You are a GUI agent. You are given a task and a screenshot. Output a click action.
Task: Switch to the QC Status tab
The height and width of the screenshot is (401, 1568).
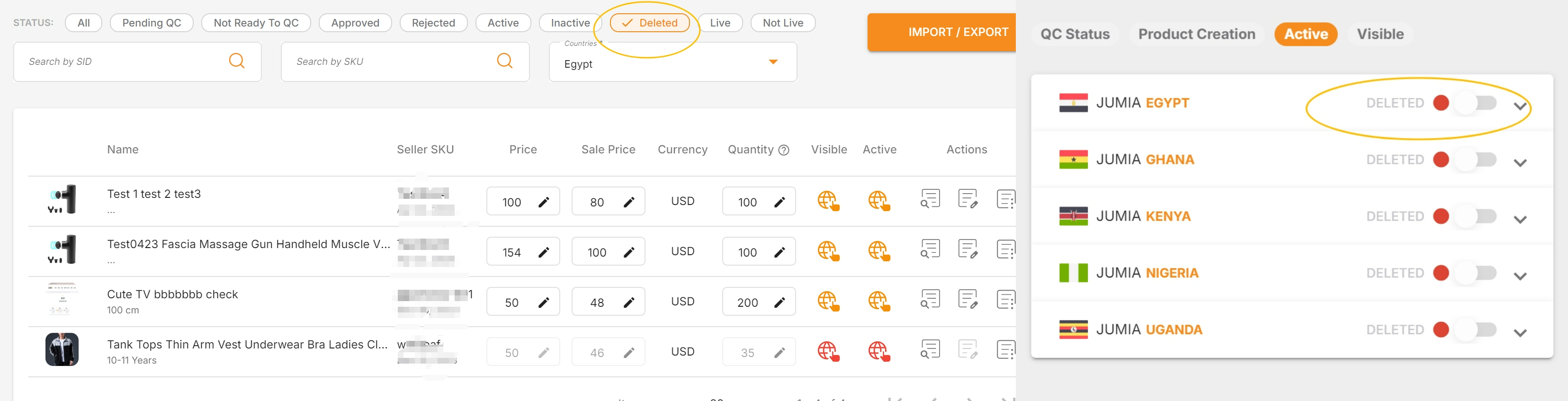click(1075, 34)
